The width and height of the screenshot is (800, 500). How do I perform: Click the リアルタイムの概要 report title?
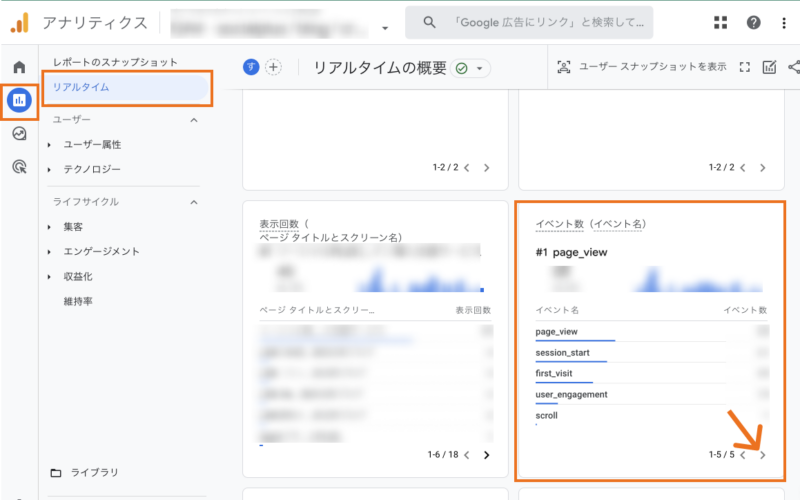pyautogui.click(x=380, y=68)
